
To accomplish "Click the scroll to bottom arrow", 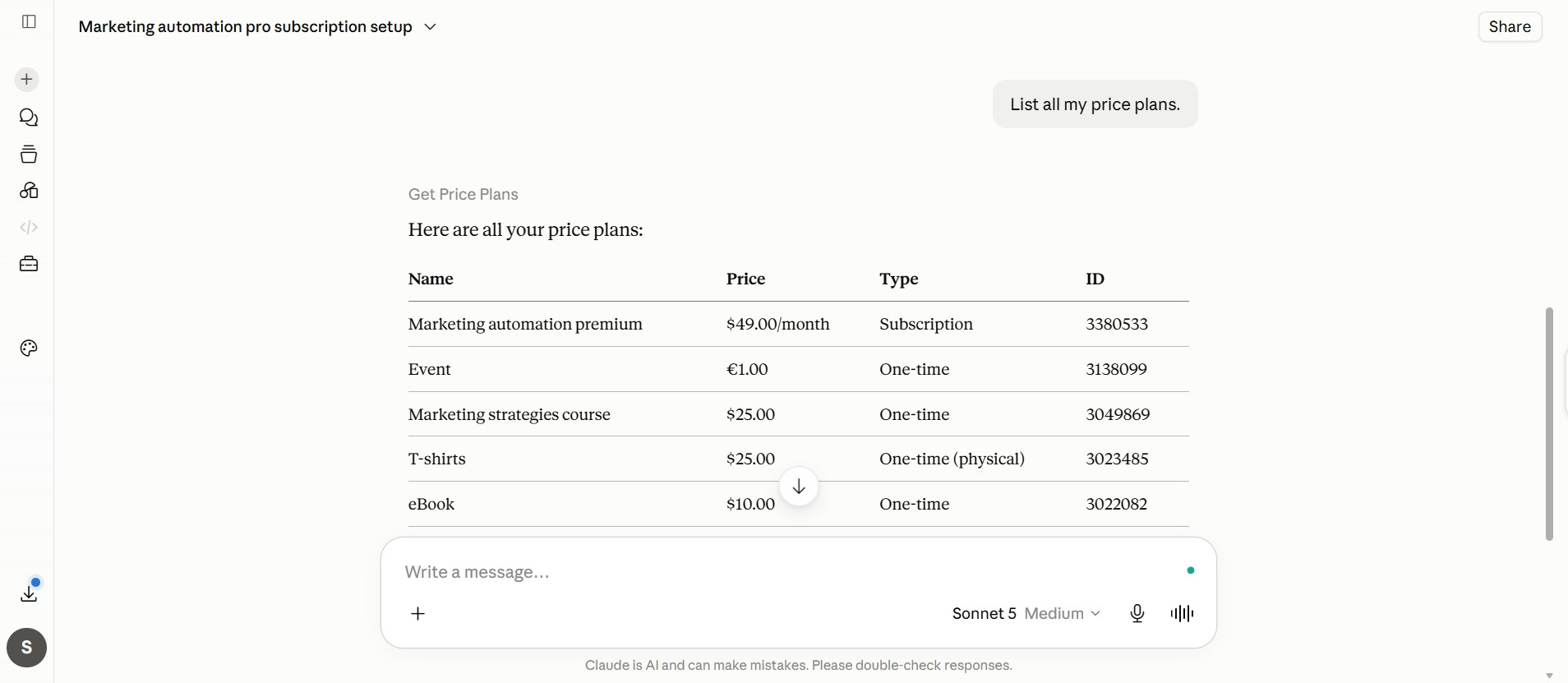I will pos(799,487).
